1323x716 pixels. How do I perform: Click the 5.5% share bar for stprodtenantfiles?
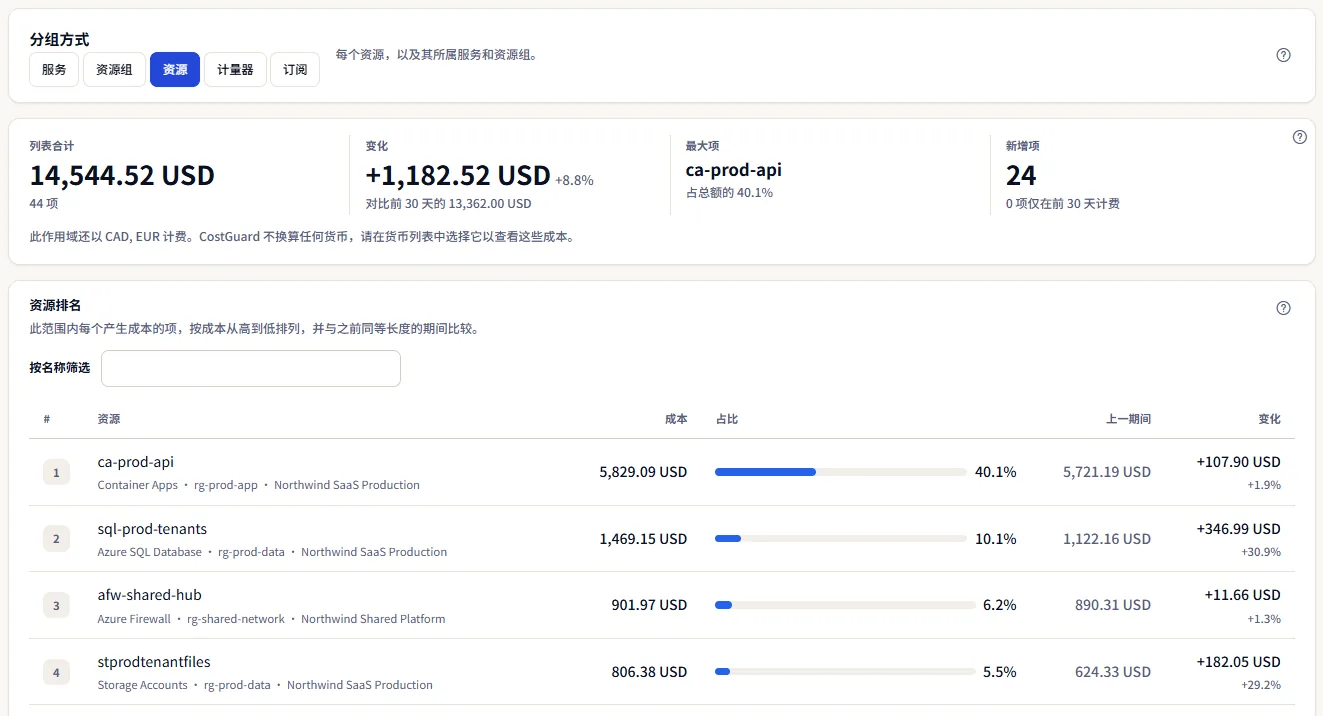(x=845, y=672)
